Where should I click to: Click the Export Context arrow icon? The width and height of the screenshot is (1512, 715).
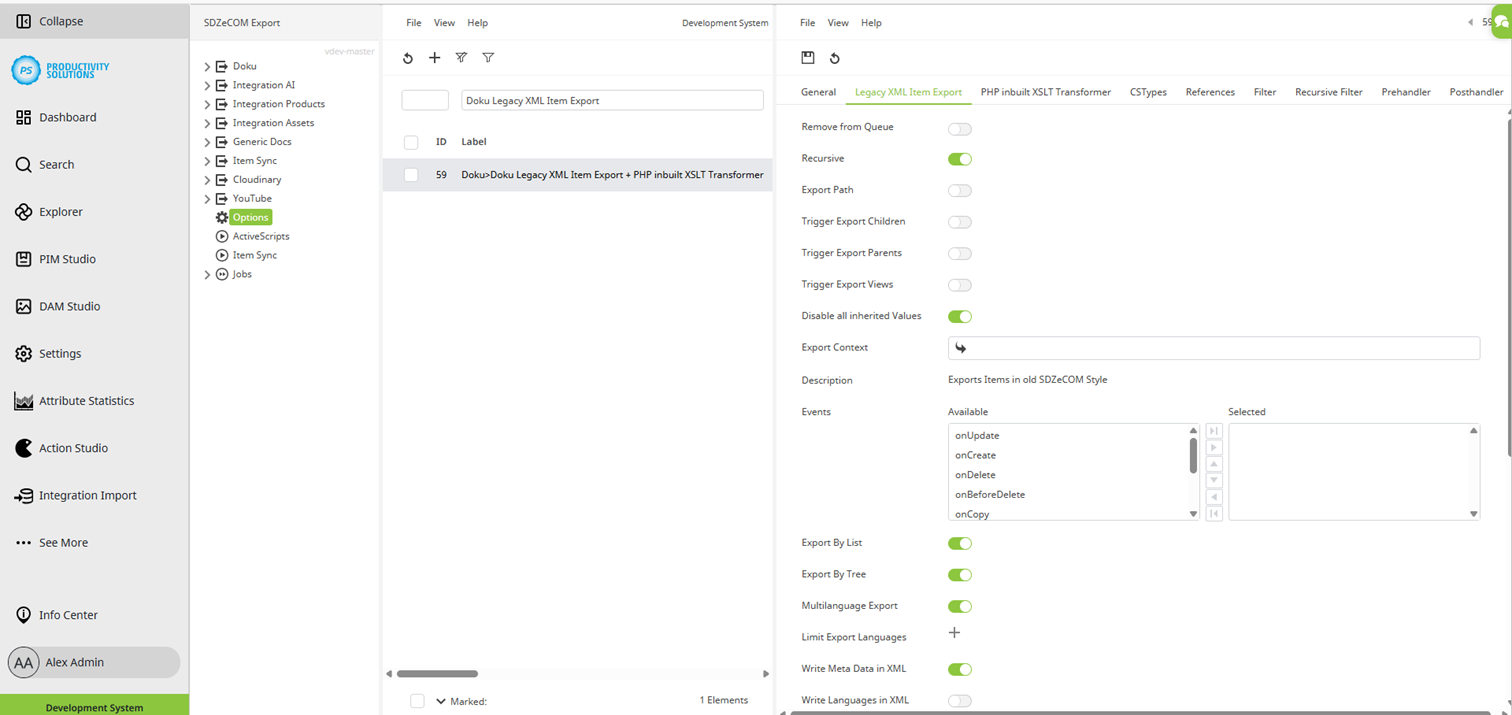tap(961, 348)
